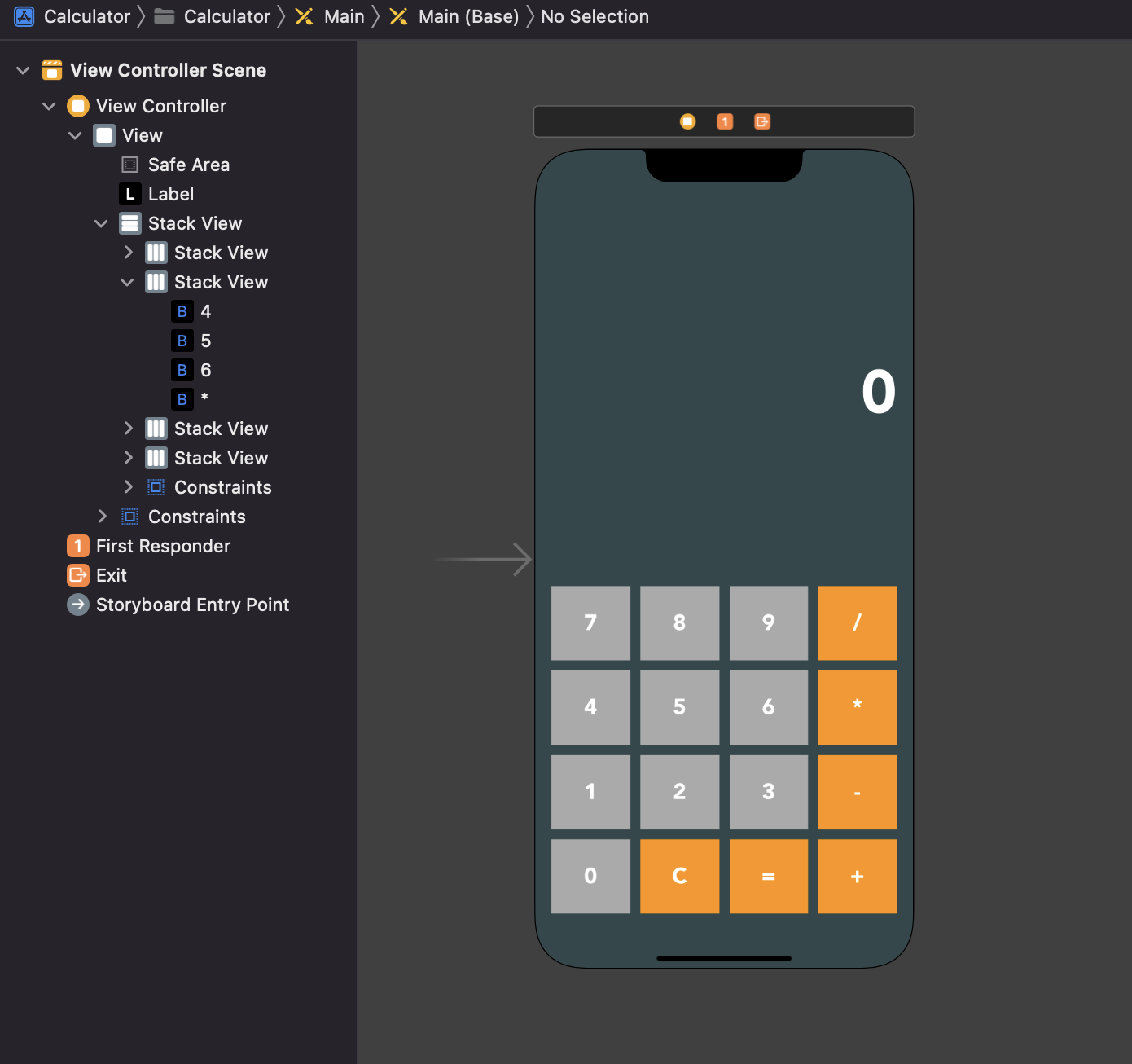The image size is (1132, 1064).
Task: Select the Exit icon in the canvas scene bar
Action: 761,121
